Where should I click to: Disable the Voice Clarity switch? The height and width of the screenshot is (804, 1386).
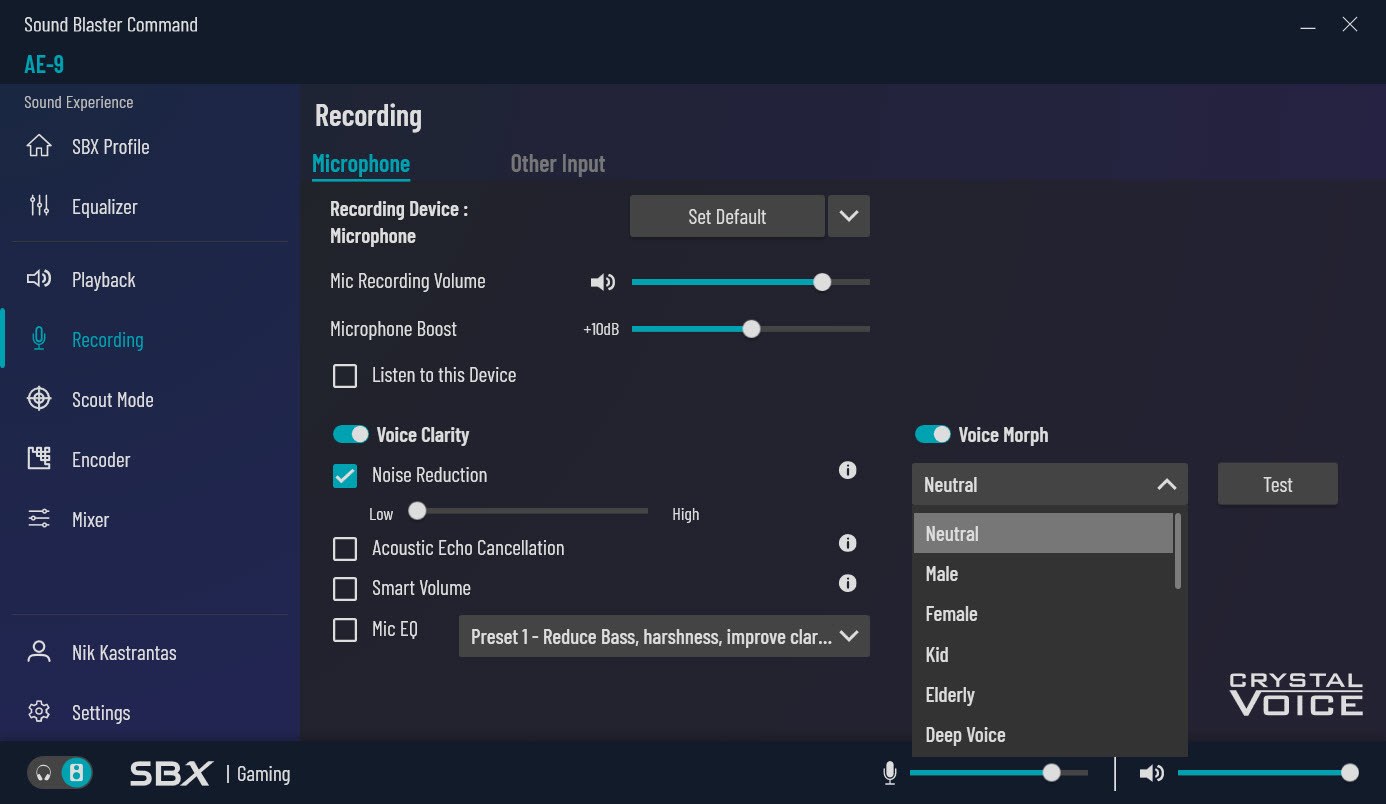(351, 434)
